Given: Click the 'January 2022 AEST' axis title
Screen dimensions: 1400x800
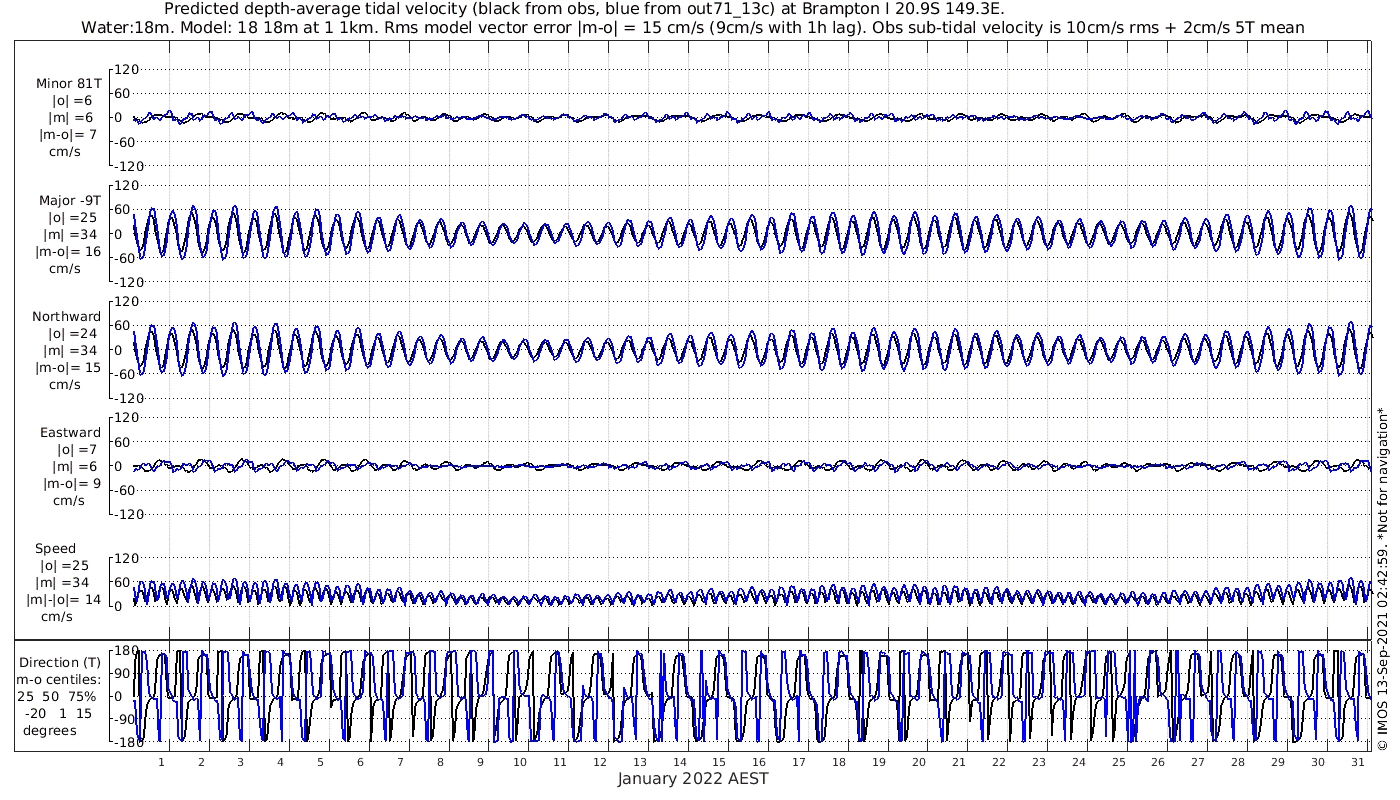Looking at the screenshot, I should point(693,779).
